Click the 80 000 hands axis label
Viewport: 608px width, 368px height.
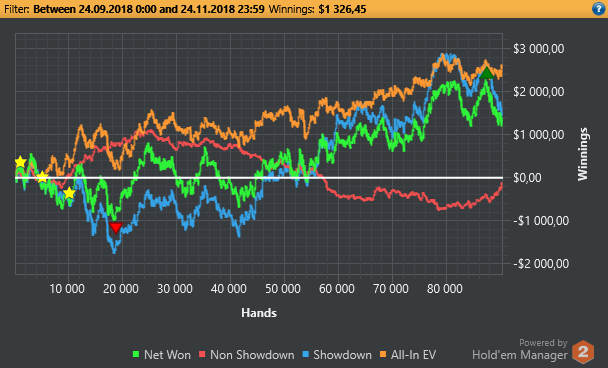[x=445, y=289]
